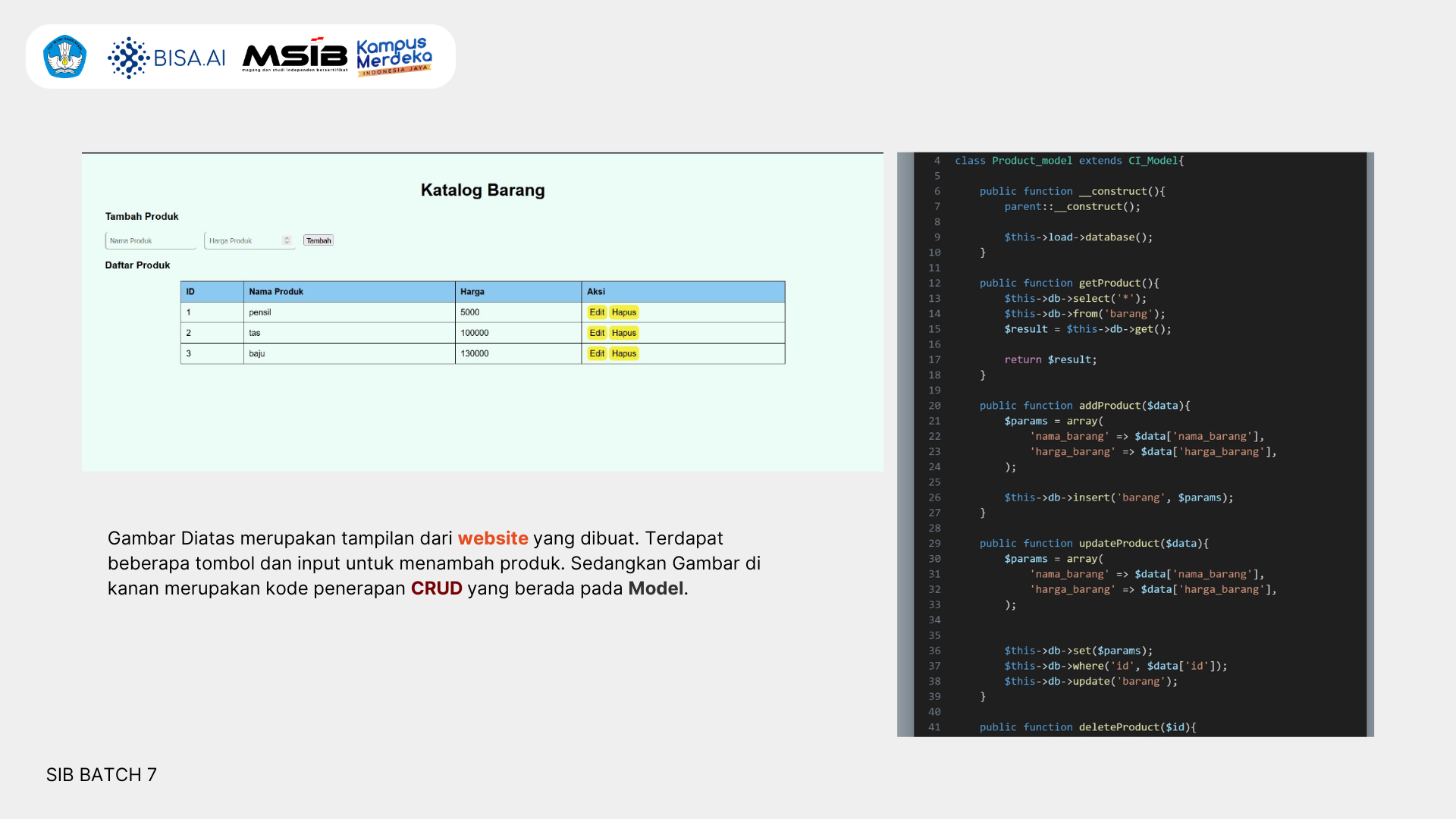
Task: Click the MSIB logo
Action: coord(295,55)
